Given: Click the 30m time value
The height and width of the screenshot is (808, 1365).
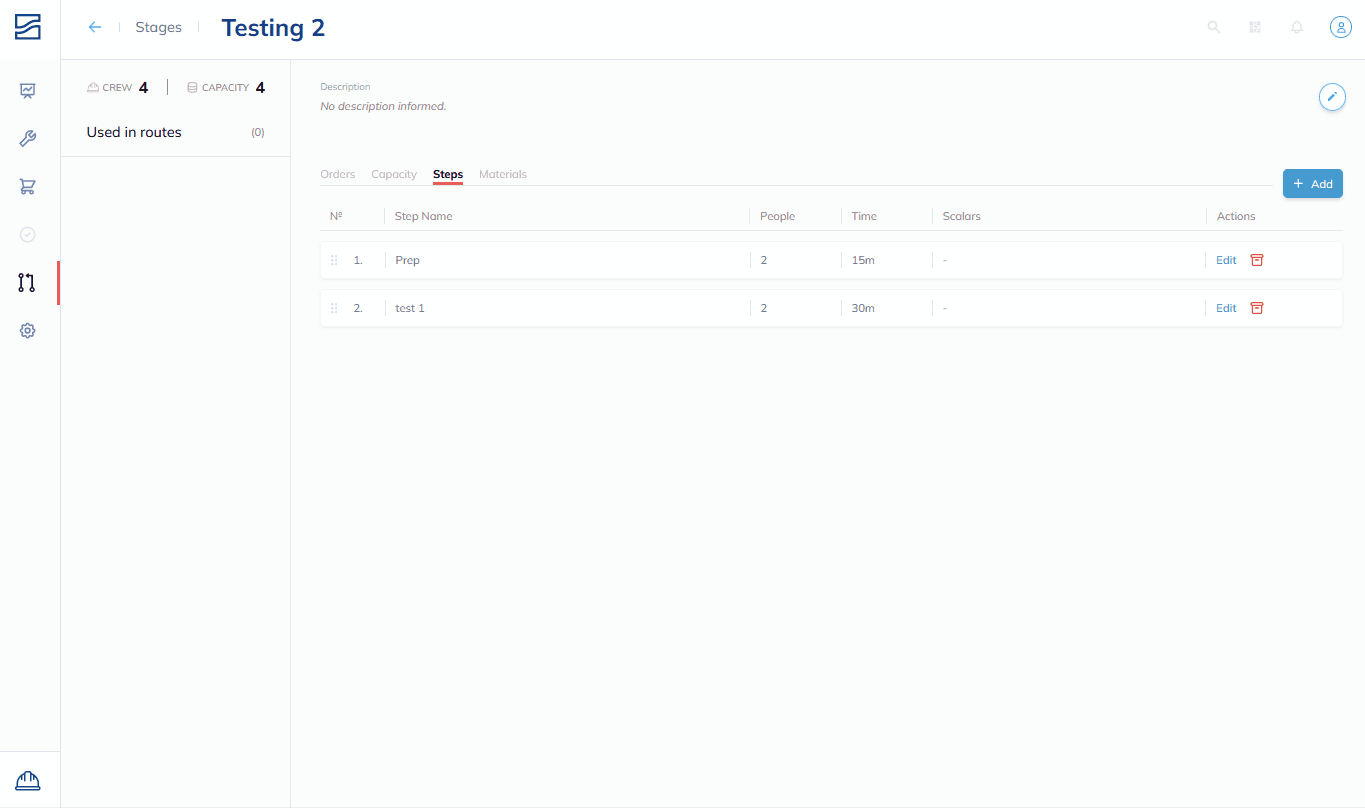Looking at the screenshot, I should coord(863,308).
